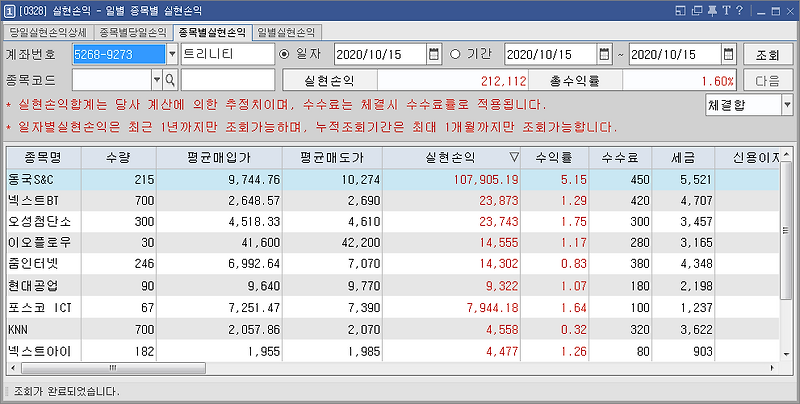The image size is (800, 404).
Task: Maximize the 실현손익 window
Action: click(776, 11)
